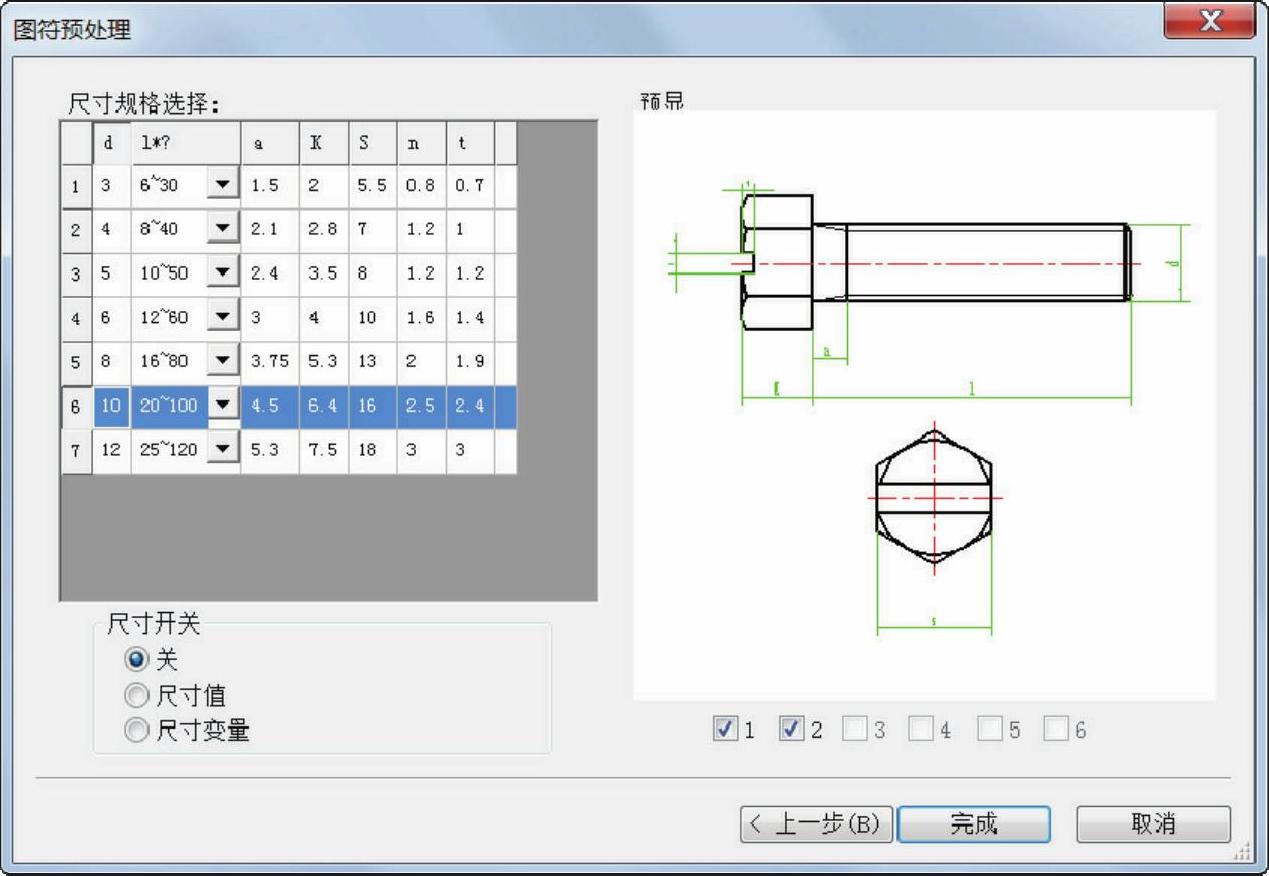Click the 完成 finish button
Viewport: 1269px width, 876px height.
974,824
